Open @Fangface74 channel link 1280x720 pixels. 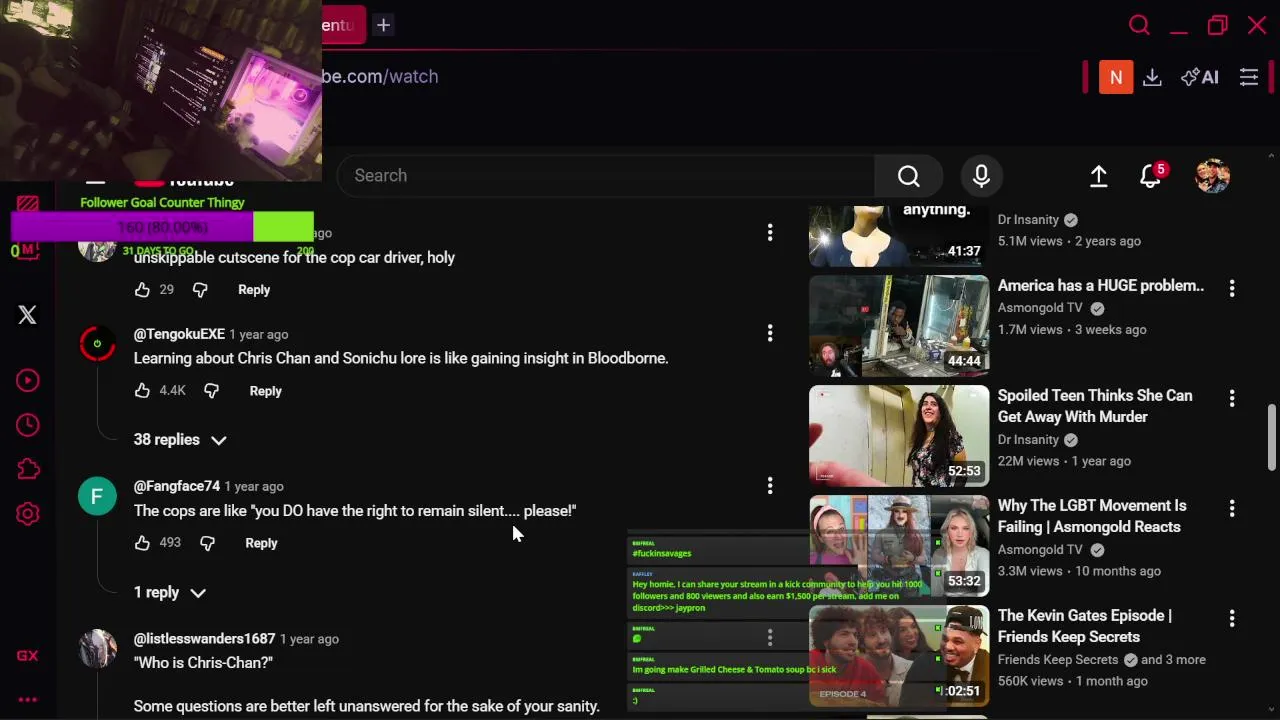point(177,486)
